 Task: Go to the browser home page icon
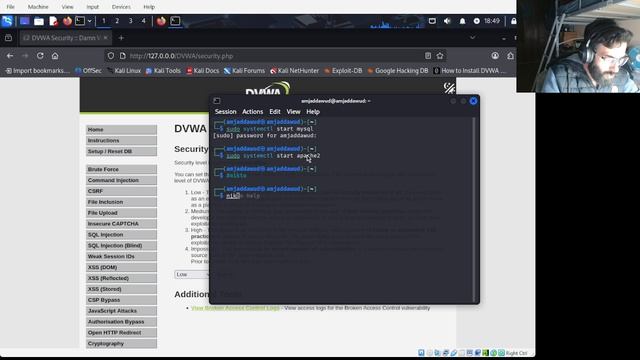click(55, 56)
